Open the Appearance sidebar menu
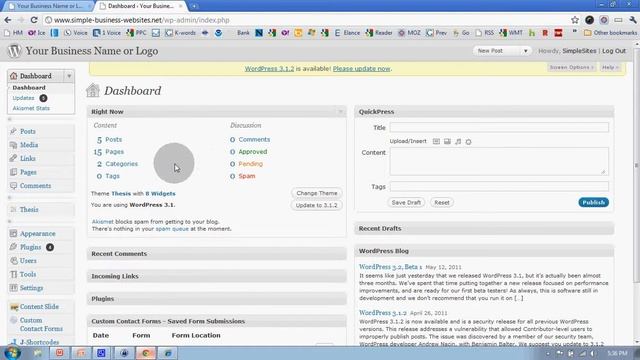The width and height of the screenshot is (640, 360). (38, 233)
